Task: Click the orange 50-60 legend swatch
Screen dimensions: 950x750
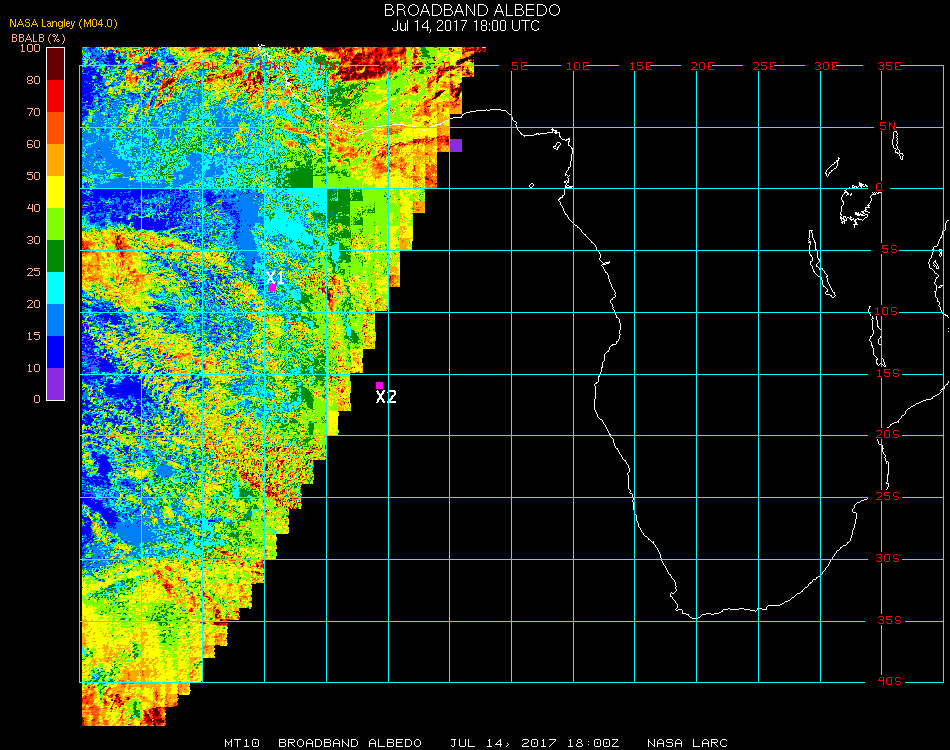Action: point(56,160)
